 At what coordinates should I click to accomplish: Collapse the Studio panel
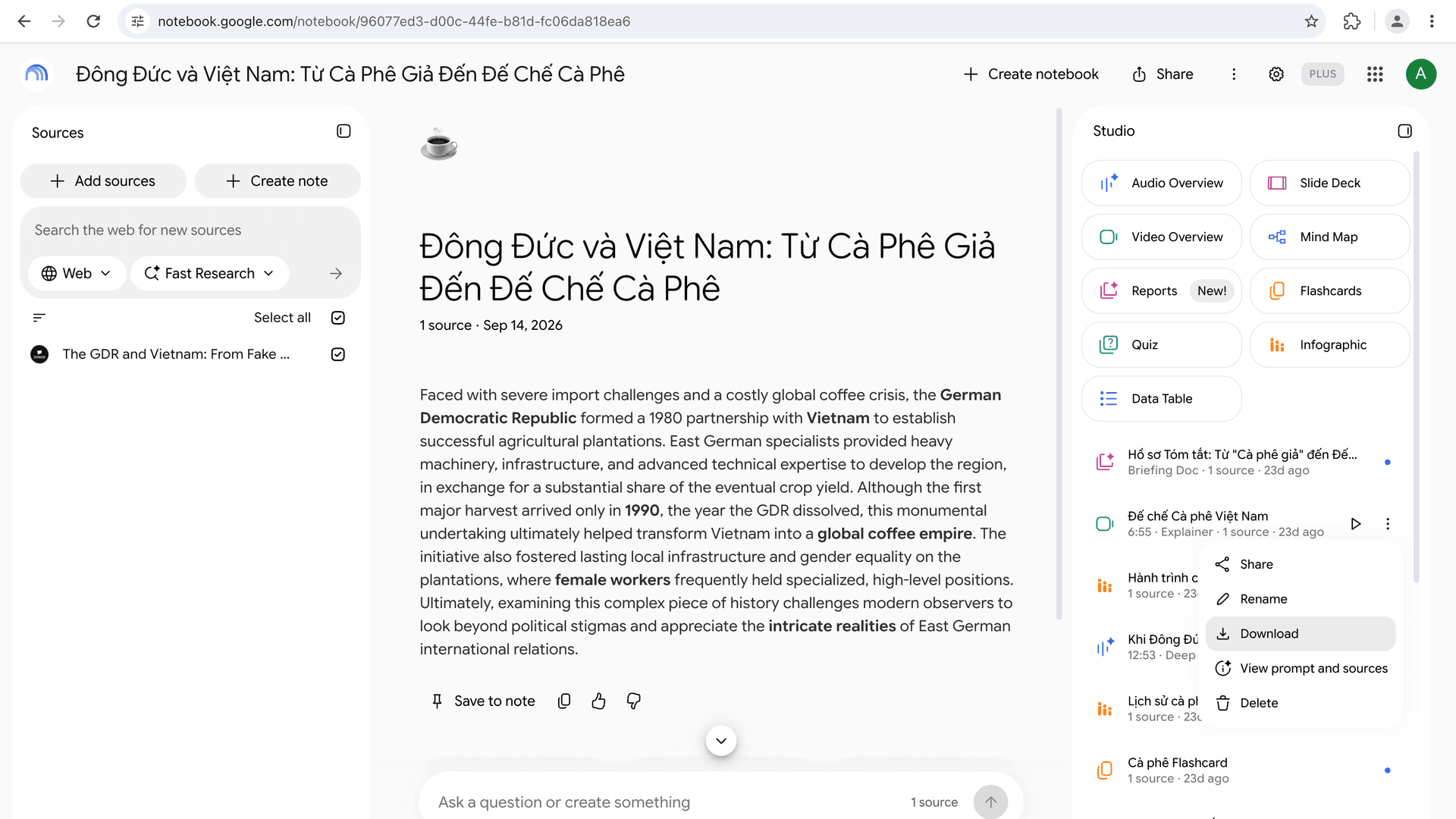[1404, 131]
